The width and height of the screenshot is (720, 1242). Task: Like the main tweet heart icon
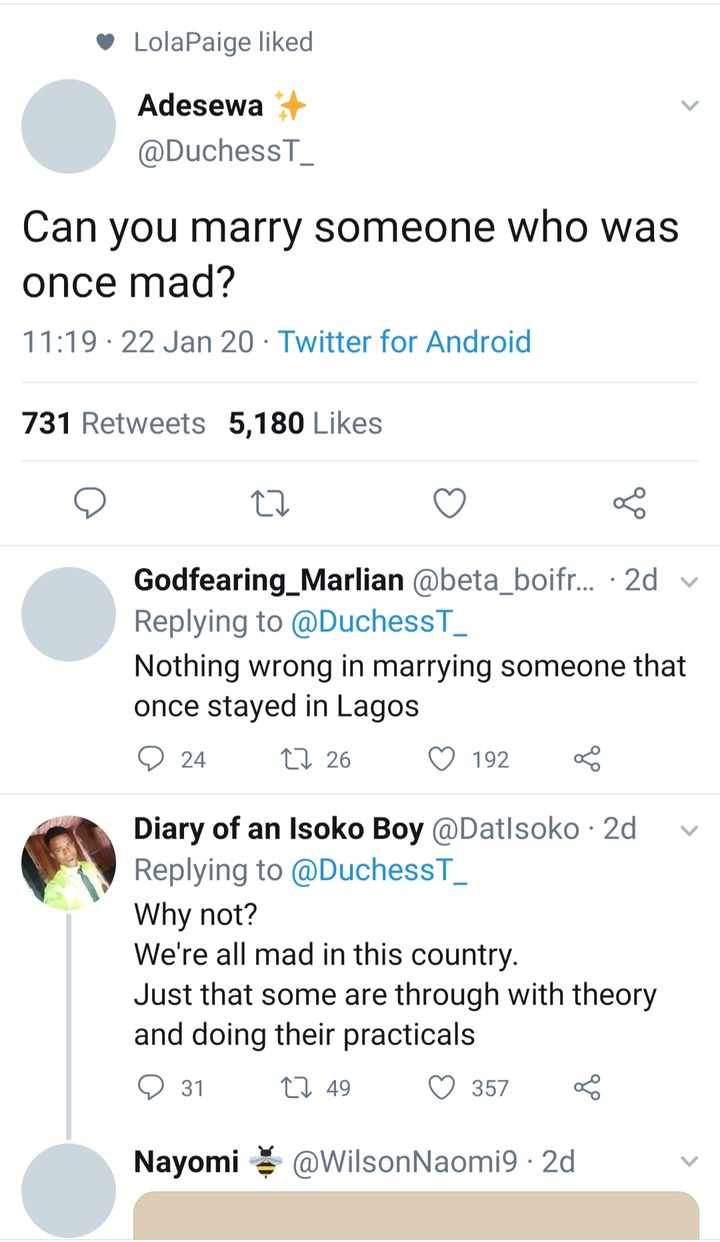click(x=449, y=504)
